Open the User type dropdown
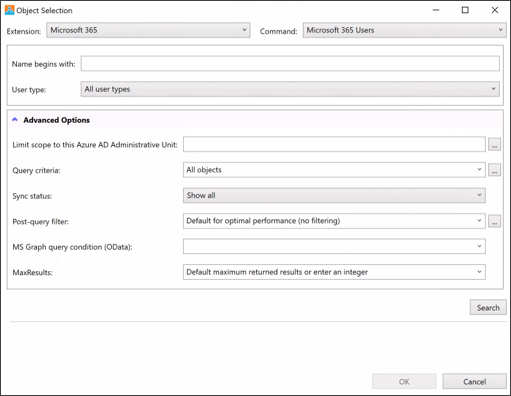The height and width of the screenshot is (396, 511). tap(290, 89)
